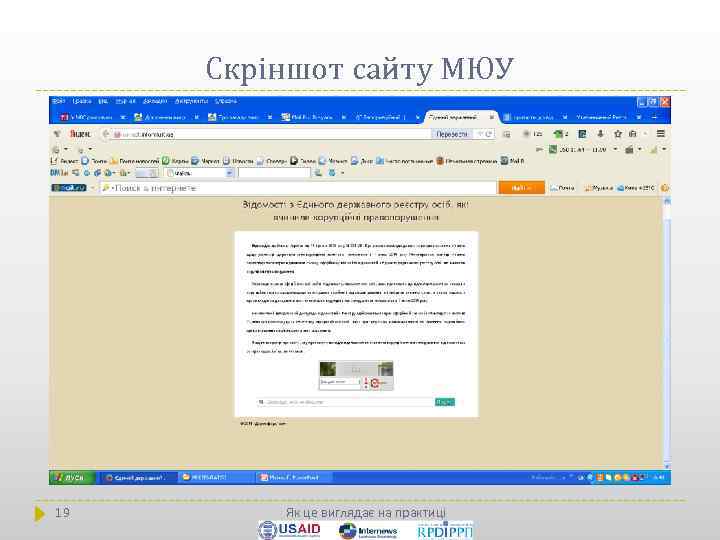Open the Карты bookmark
This screenshot has height=540, width=720.
(175, 161)
